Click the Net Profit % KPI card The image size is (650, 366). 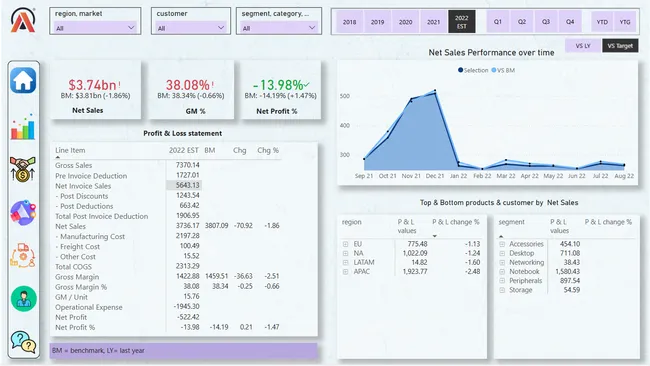(281, 90)
